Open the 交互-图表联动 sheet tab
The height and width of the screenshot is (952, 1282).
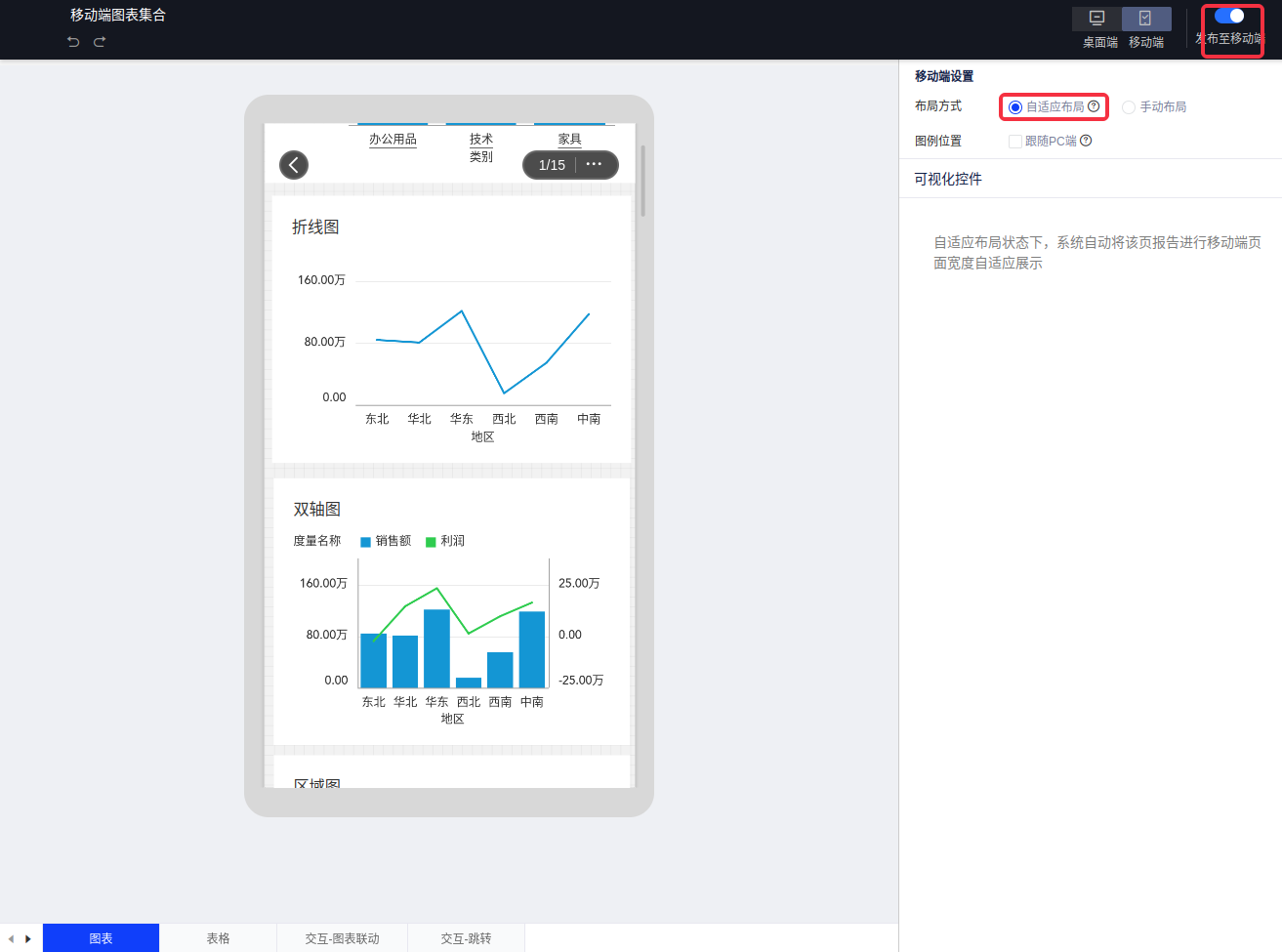[x=342, y=938]
